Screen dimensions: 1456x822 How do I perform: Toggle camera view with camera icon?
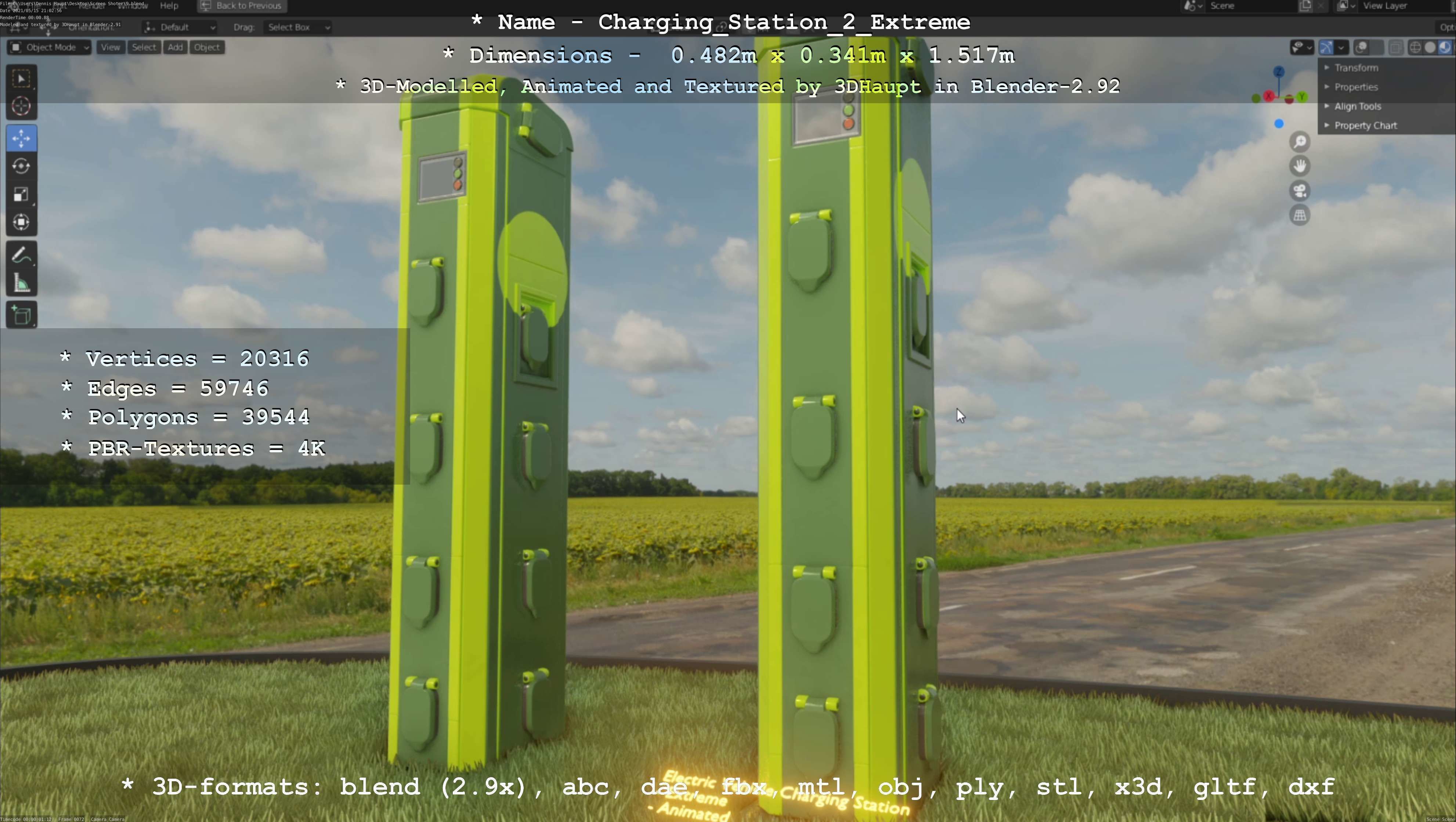1300,191
